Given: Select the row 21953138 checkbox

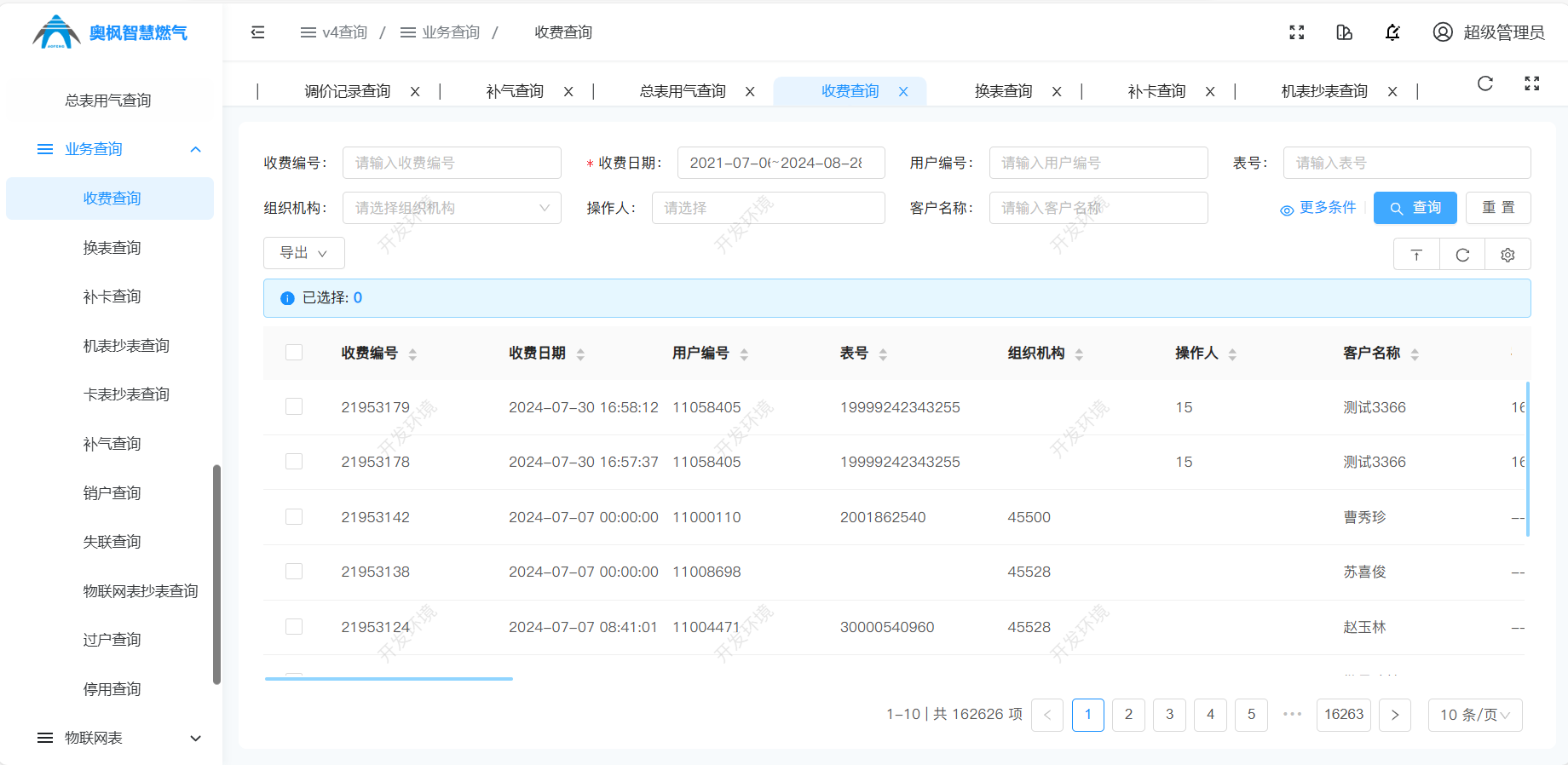Looking at the screenshot, I should tap(294, 571).
